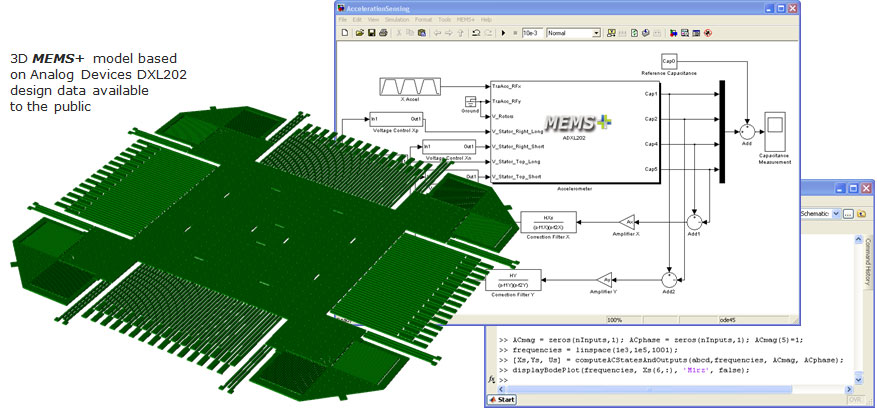Click the ode45 solver status entry
Image resolution: width=877 pixels, height=408 pixels.
(728, 320)
